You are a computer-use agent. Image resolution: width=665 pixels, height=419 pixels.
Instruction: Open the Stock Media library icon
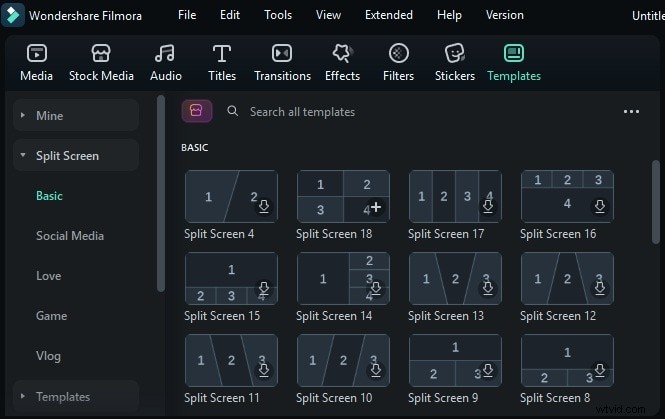coord(101,54)
